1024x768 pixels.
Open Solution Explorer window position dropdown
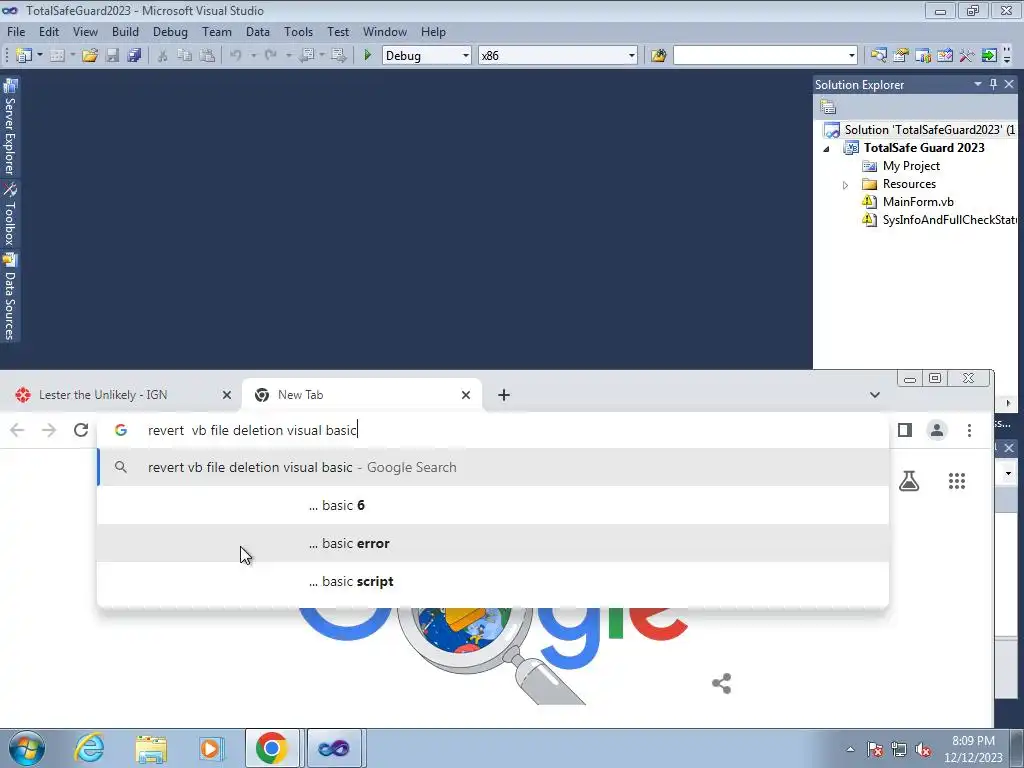978,84
